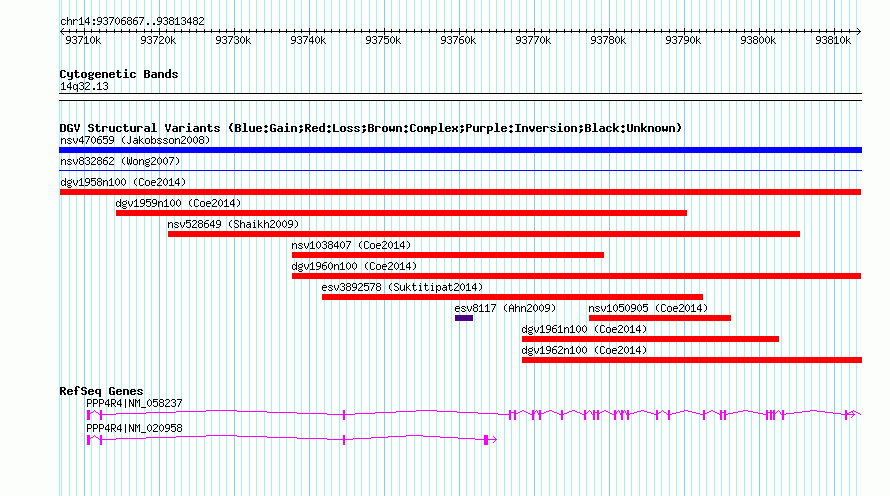Viewport: 890px width, 496px height.
Task: Click the 93750k ruler tick label
Action: (x=383, y=40)
